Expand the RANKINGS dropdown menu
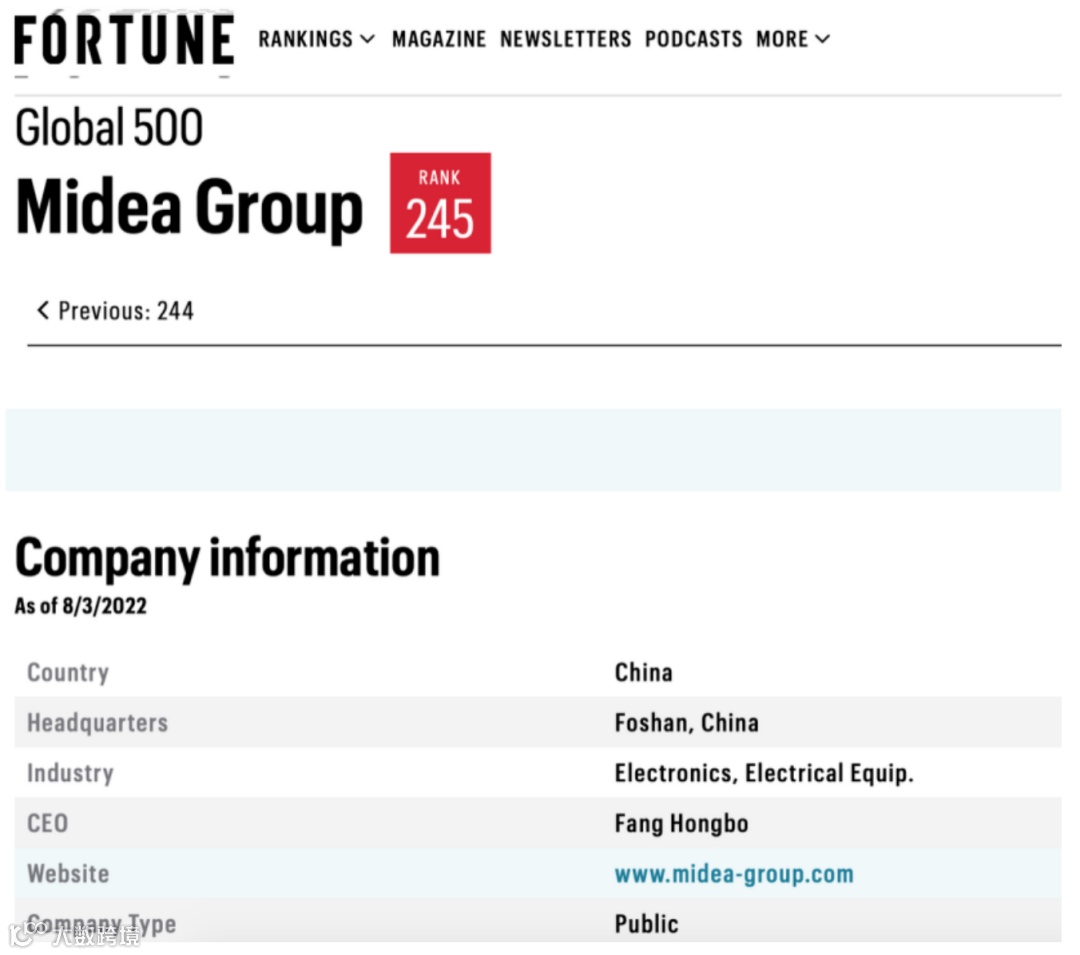This screenshot has width=1080, height=955. coord(316,39)
